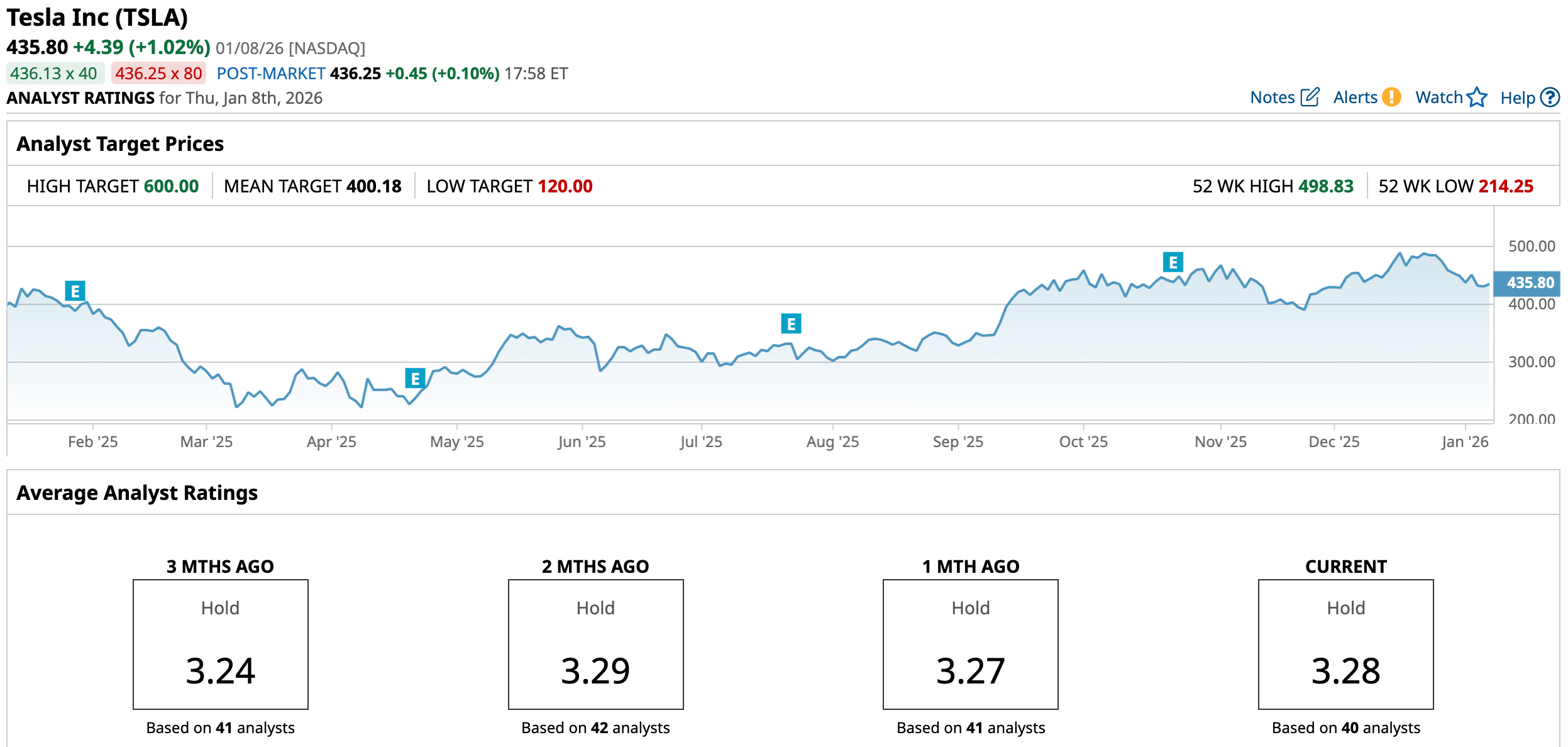Click earnings marker near May '25
1568x747 pixels.
(x=415, y=379)
